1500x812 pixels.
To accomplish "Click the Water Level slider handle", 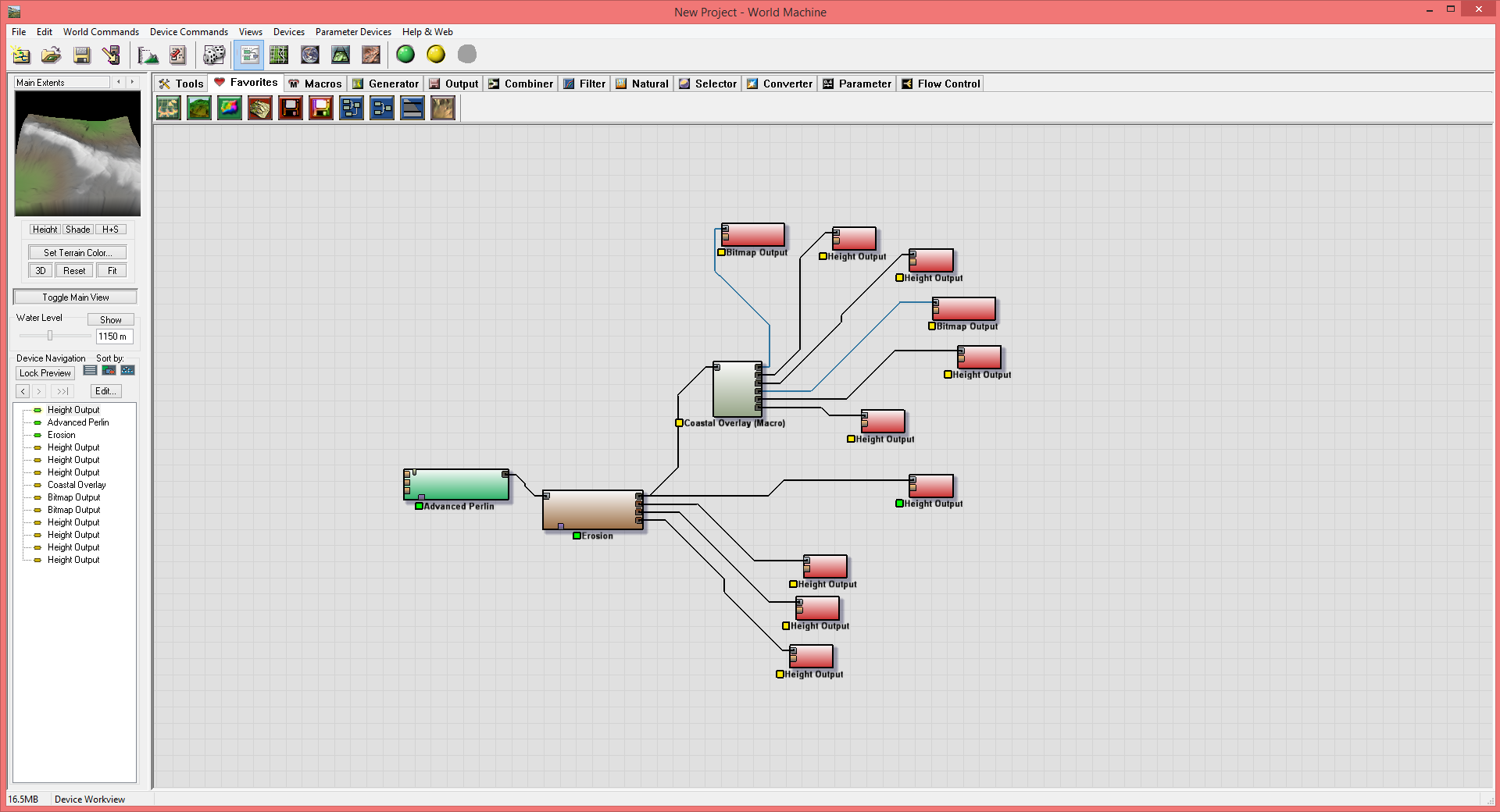I will 50,336.
